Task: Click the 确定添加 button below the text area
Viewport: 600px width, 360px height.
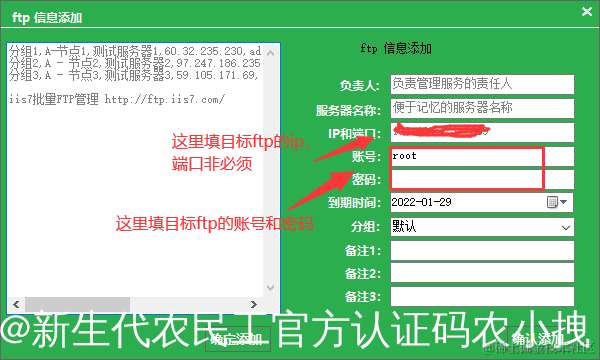Action: pos(238,339)
